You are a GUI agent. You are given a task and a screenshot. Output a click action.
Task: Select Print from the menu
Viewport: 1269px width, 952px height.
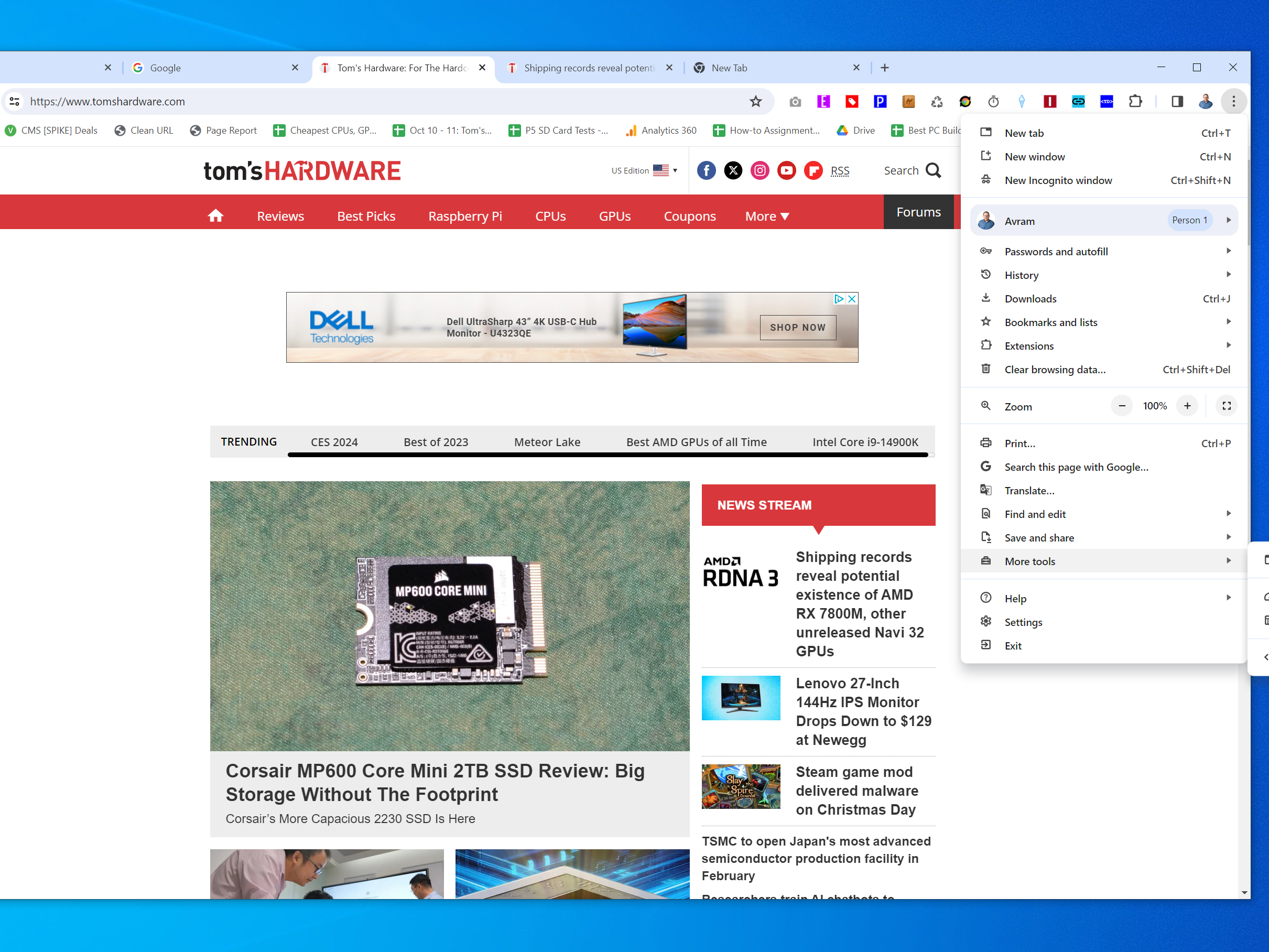[x=1104, y=443]
